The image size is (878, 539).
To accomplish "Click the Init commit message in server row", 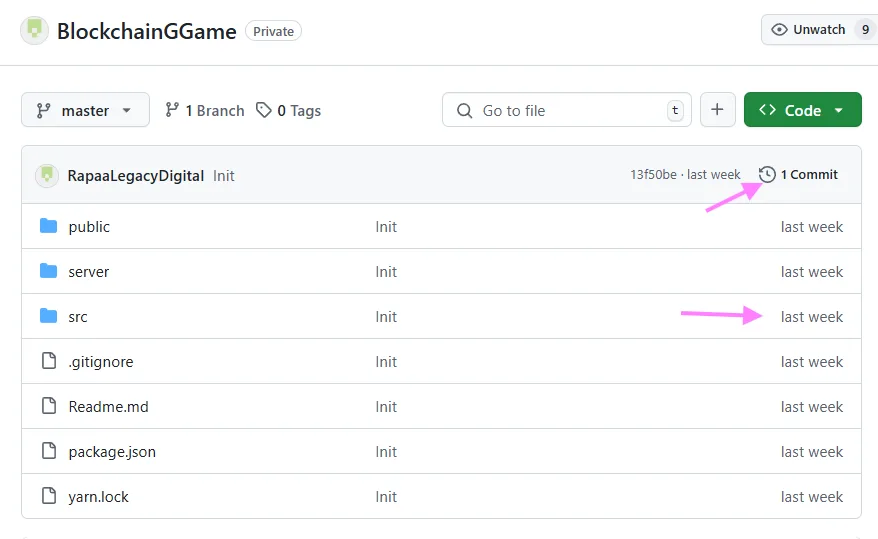I will pos(386,271).
